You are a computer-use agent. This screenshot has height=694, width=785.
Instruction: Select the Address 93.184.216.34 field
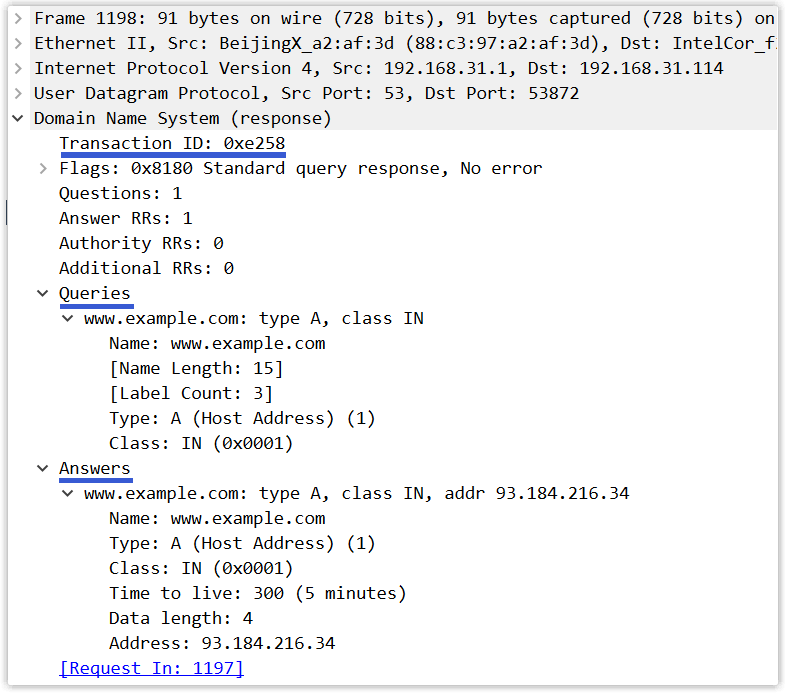click(222, 644)
